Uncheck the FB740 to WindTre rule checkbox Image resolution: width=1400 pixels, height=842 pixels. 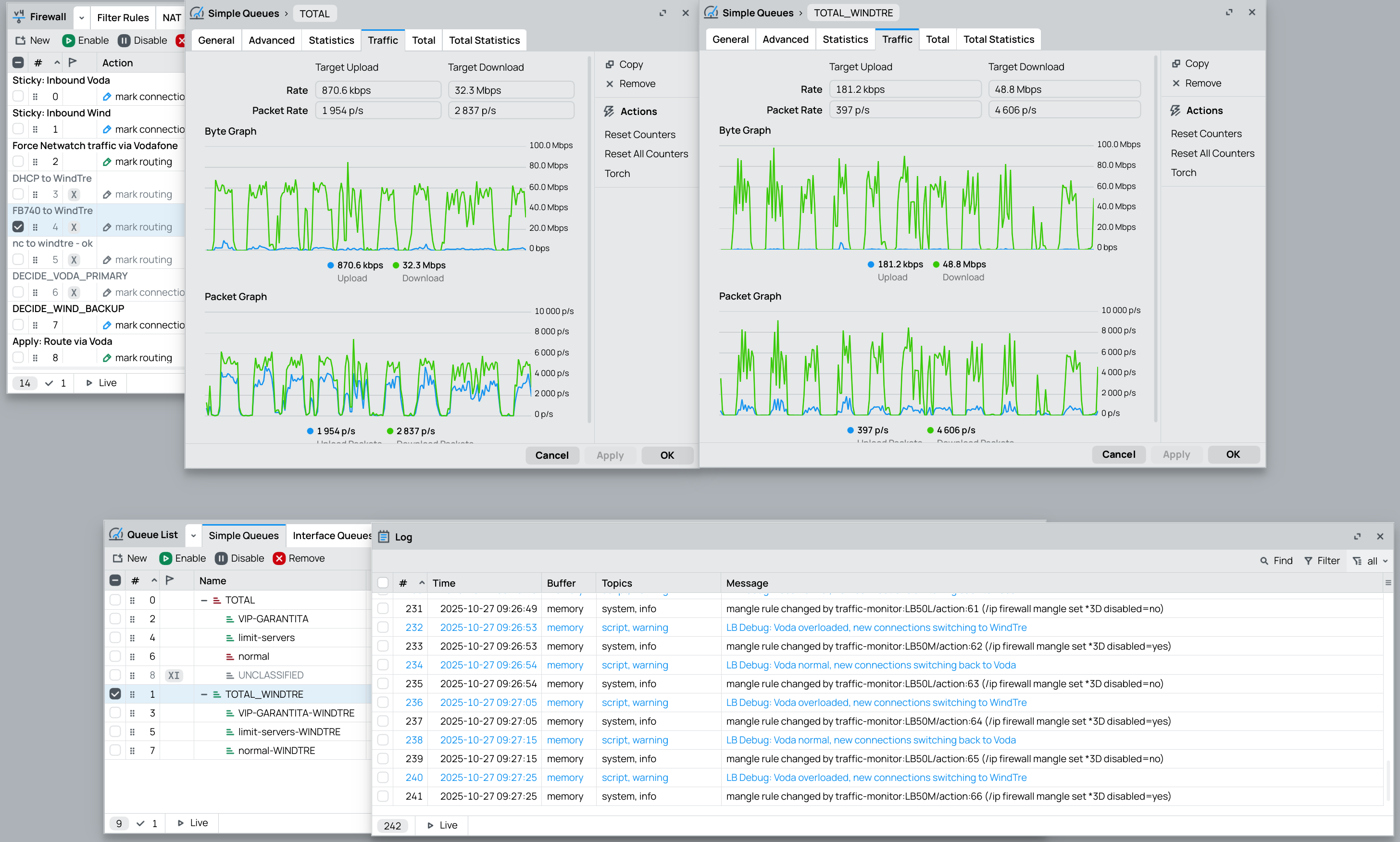[18, 227]
